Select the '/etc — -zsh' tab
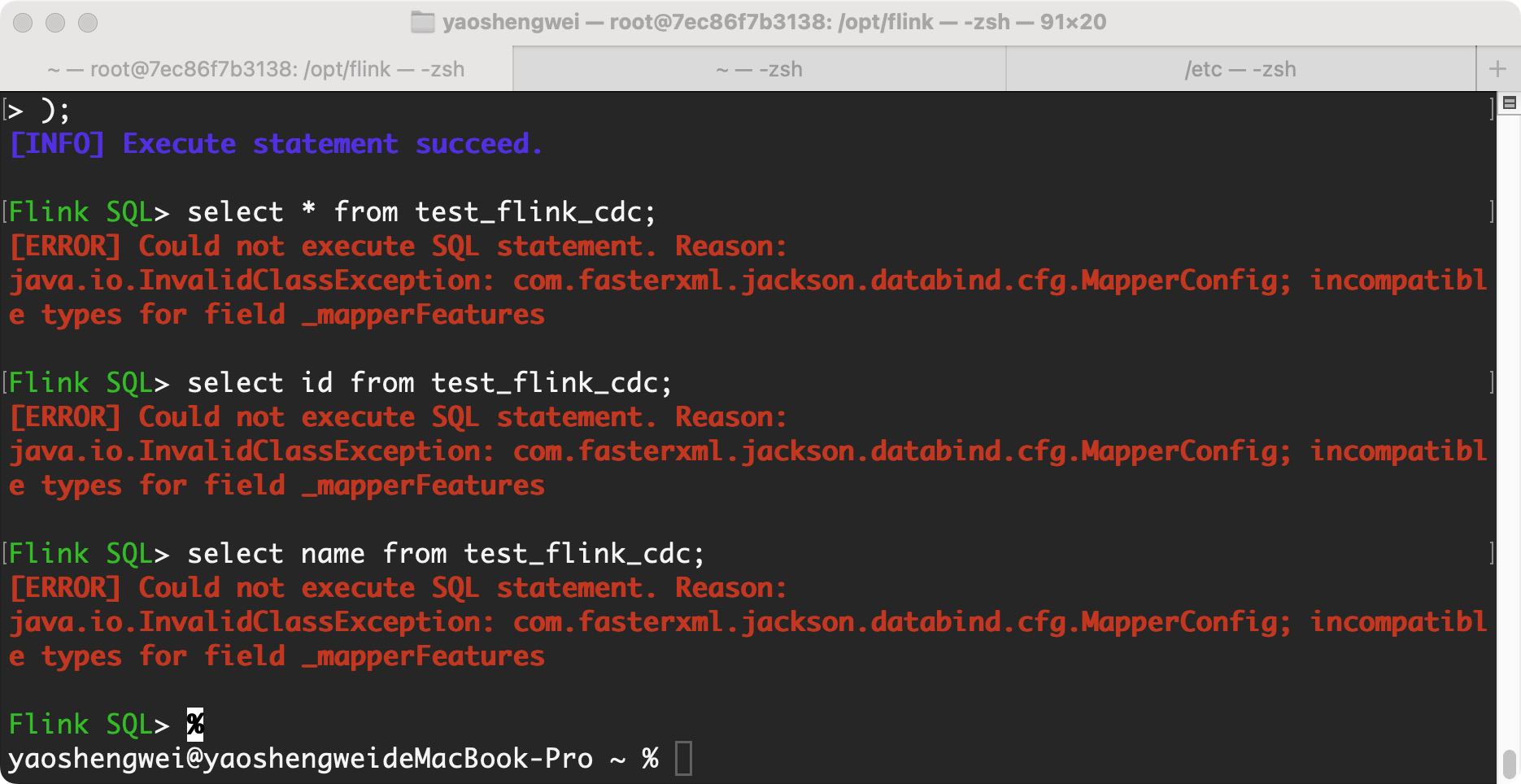Viewport: 1521px width, 784px height. click(x=1240, y=69)
